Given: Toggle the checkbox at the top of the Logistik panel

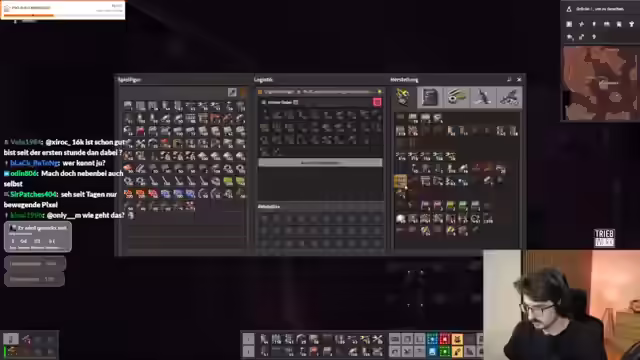Looking at the screenshot, I should pos(260,92).
